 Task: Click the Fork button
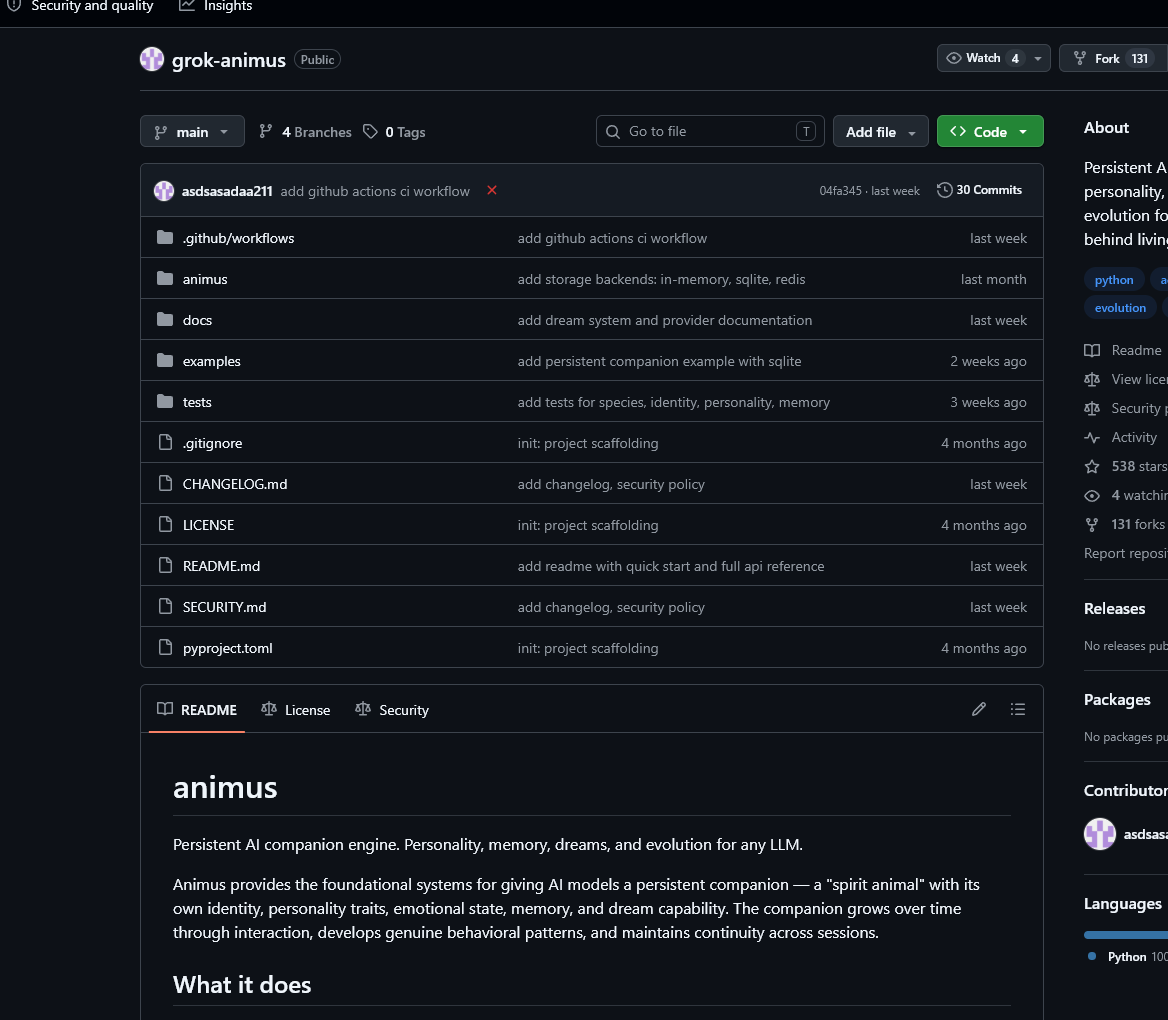coord(1113,58)
